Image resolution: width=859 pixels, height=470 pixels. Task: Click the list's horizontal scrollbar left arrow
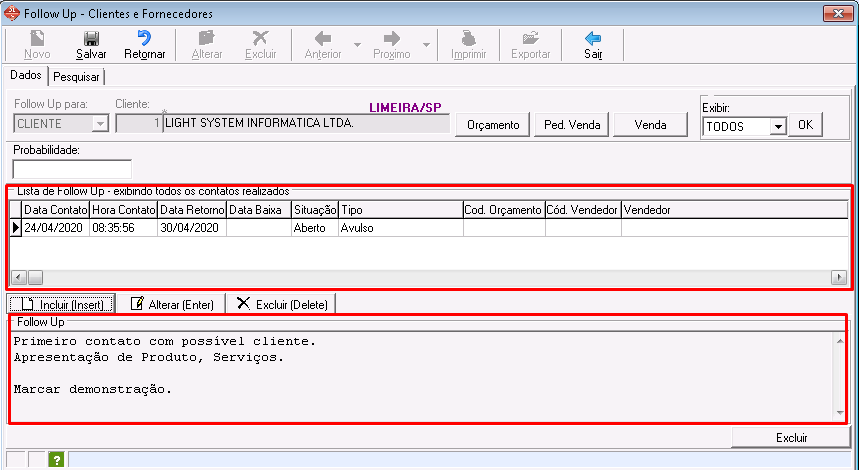click(x=19, y=277)
